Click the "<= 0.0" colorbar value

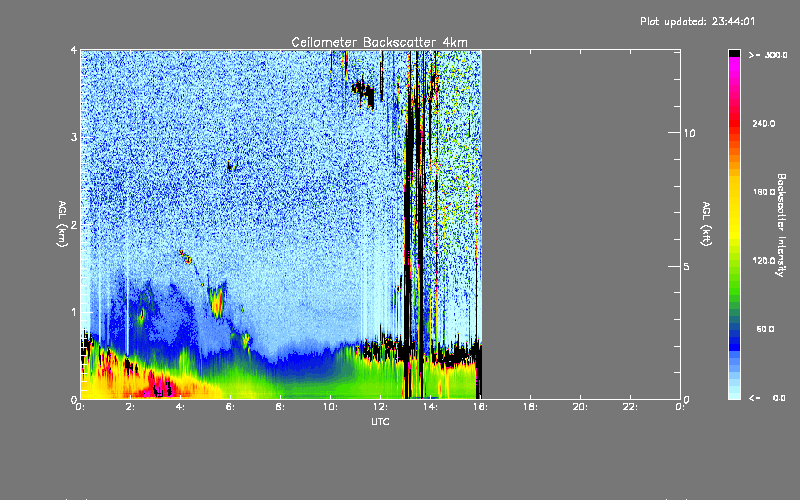coord(767,398)
